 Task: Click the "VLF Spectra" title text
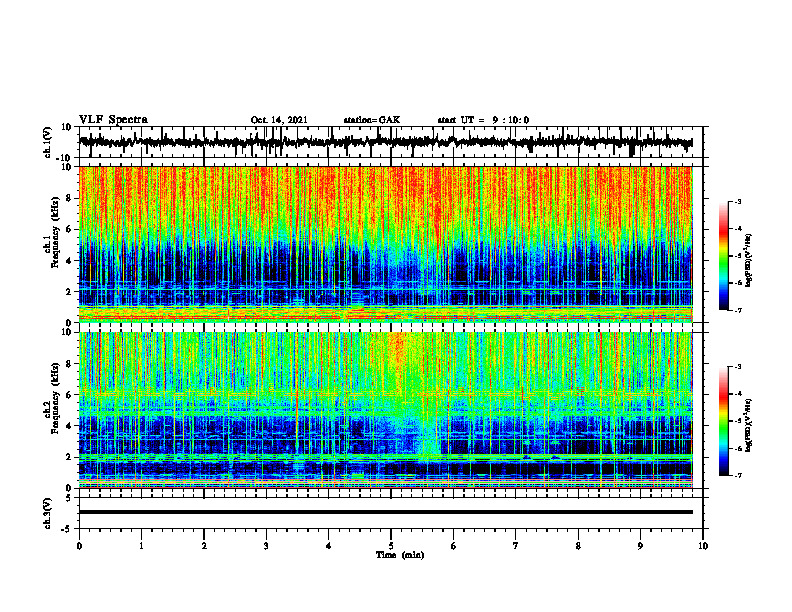113,120
